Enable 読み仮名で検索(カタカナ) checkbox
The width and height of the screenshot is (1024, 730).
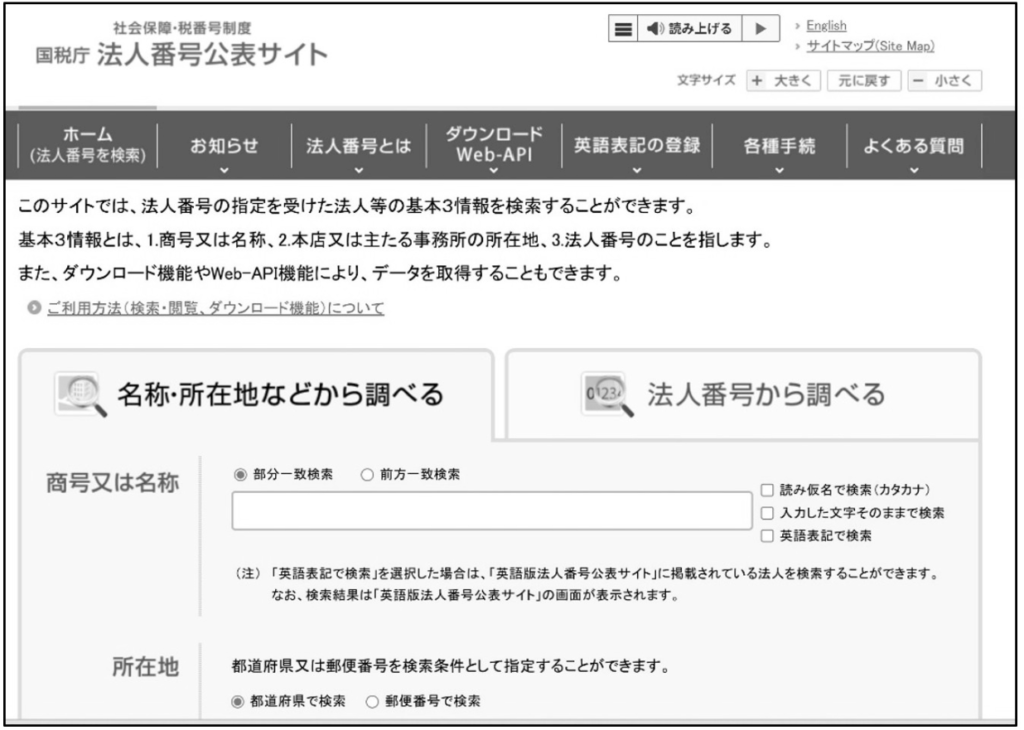tap(767, 491)
